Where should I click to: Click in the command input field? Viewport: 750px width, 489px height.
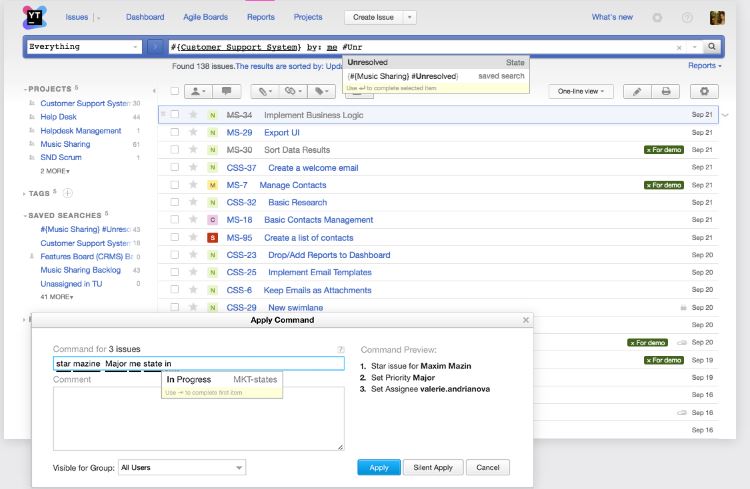coord(199,364)
